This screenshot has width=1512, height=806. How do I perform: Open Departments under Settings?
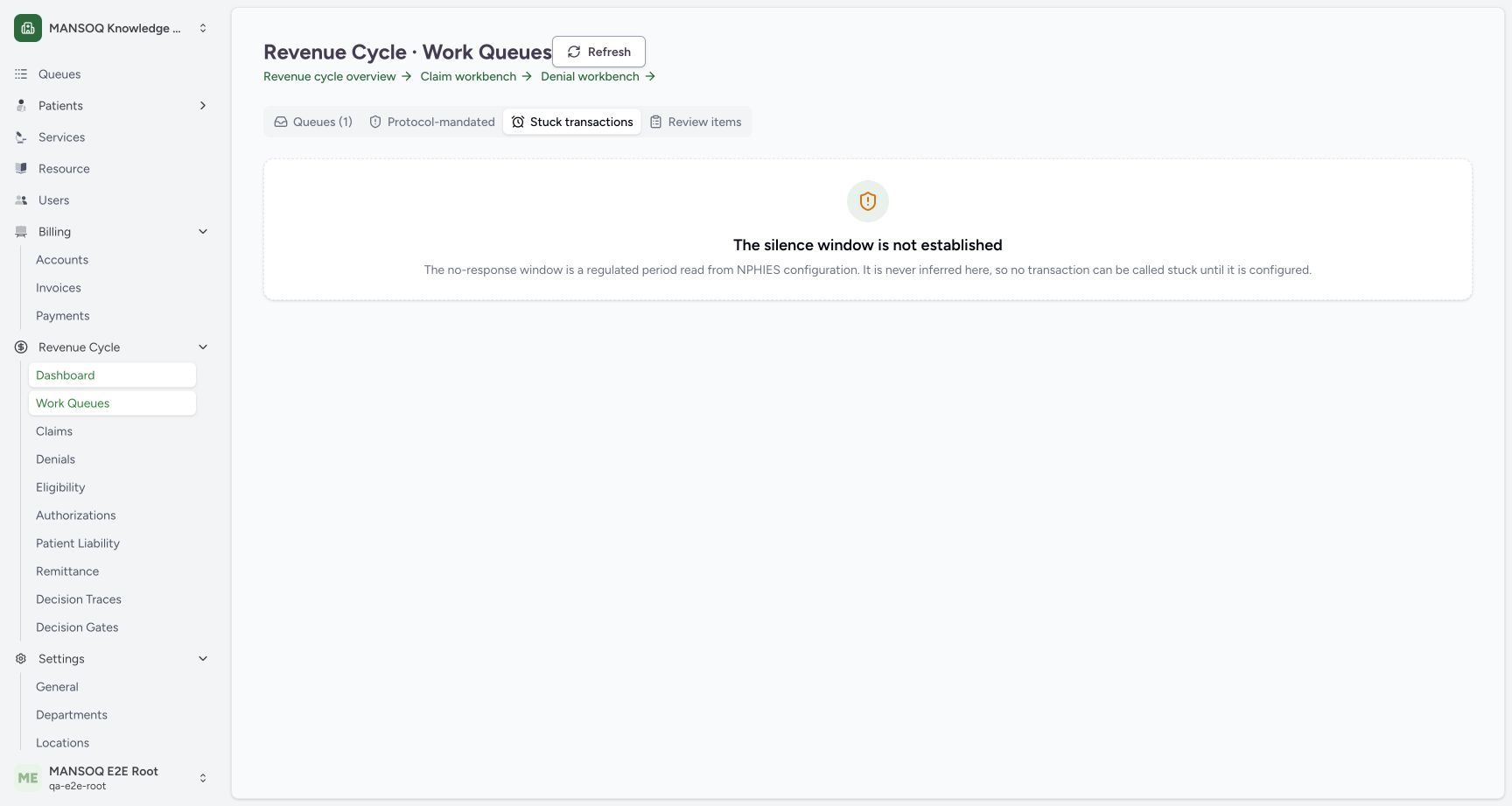[112, 715]
